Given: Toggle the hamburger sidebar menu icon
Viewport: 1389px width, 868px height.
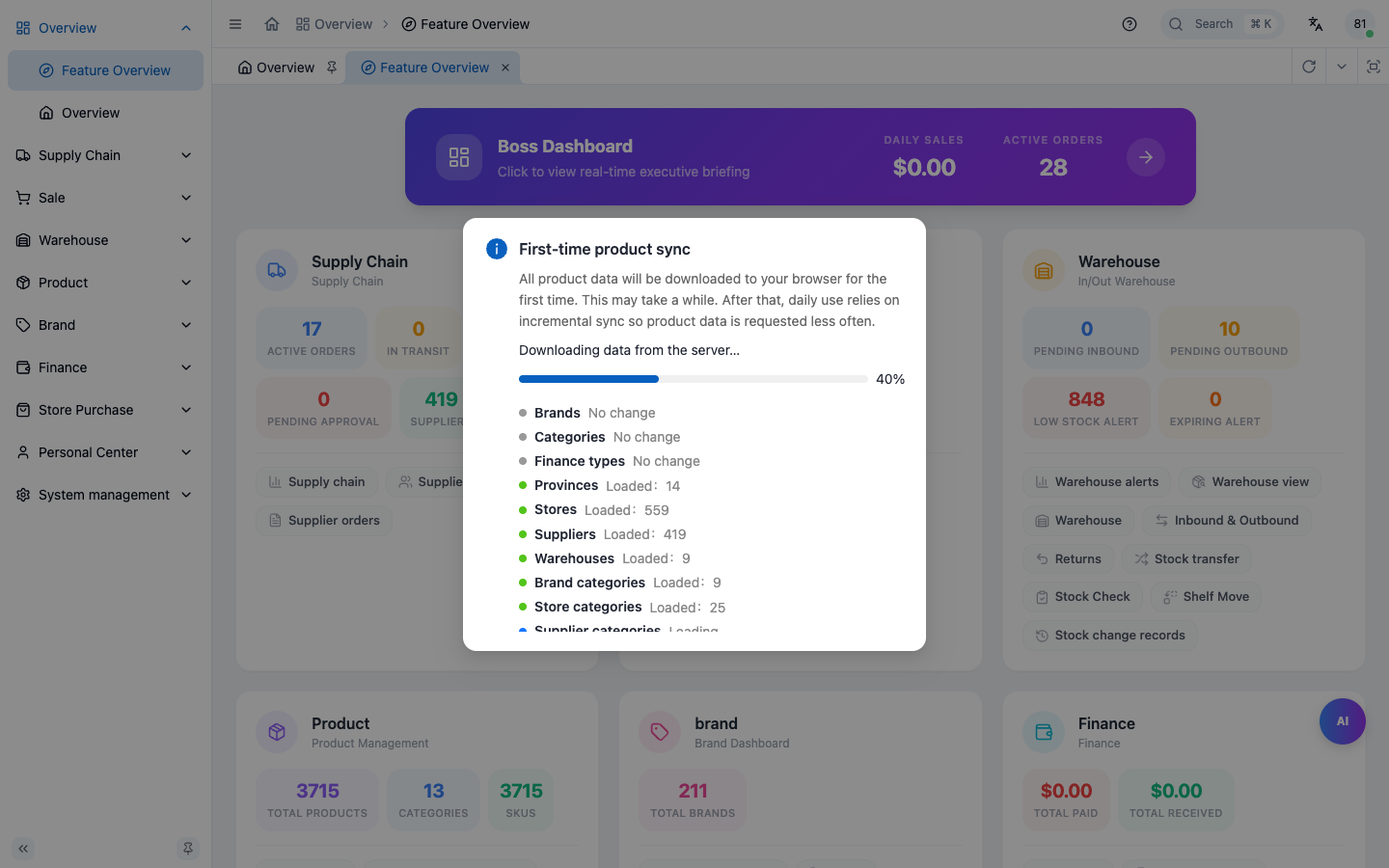Looking at the screenshot, I should pyautogui.click(x=235, y=24).
